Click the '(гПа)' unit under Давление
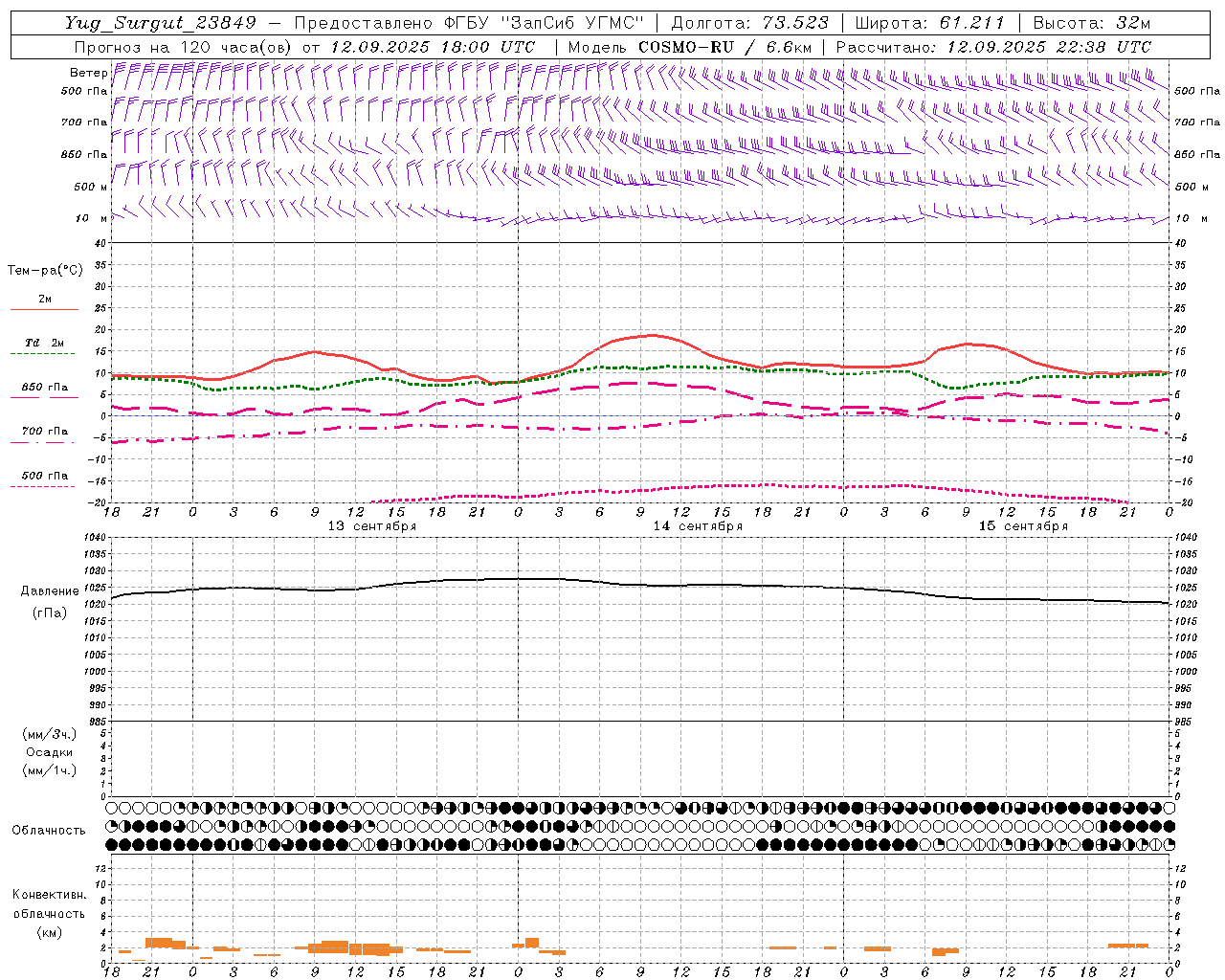 50,612
